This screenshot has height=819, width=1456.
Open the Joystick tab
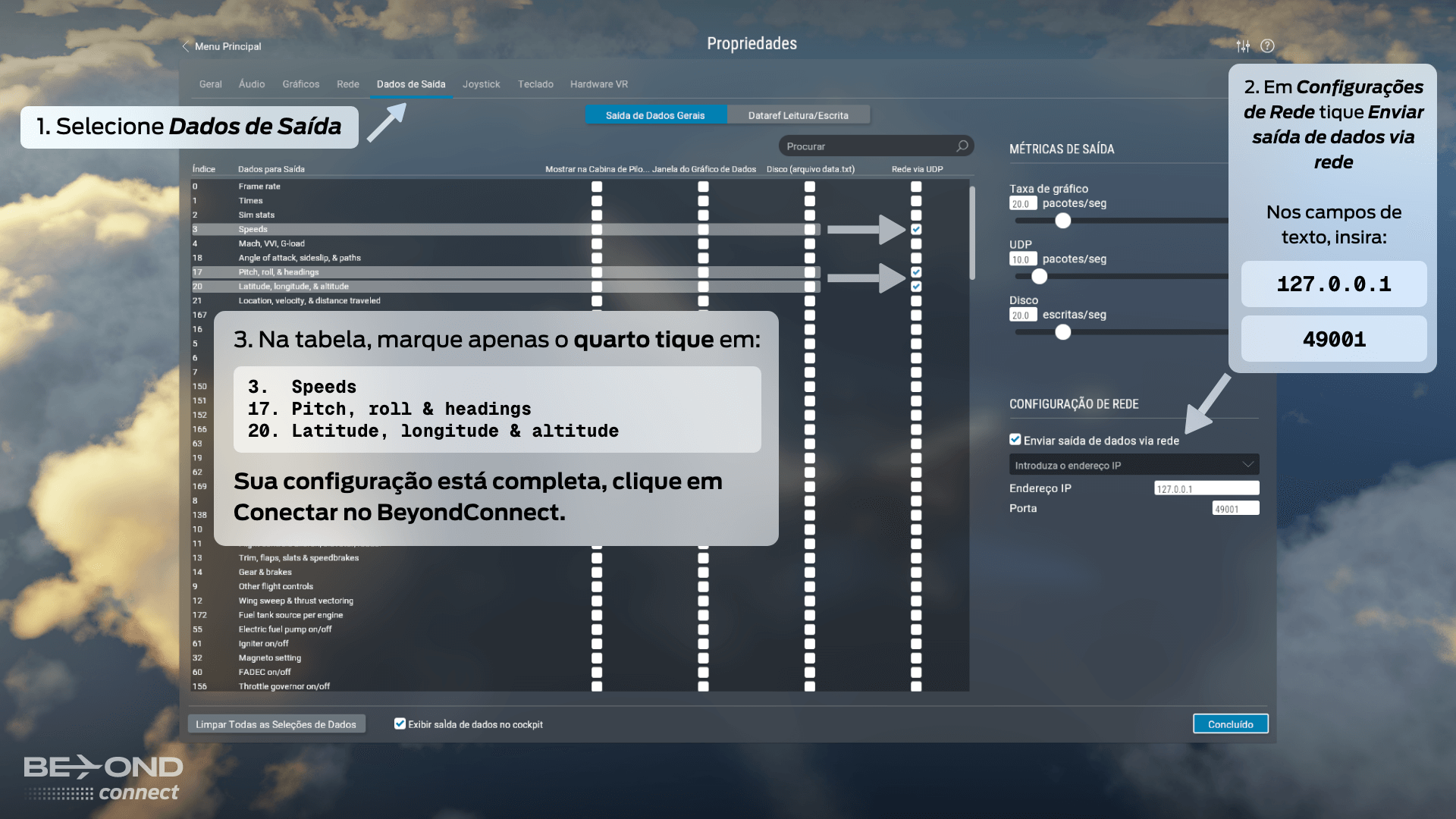482,84
